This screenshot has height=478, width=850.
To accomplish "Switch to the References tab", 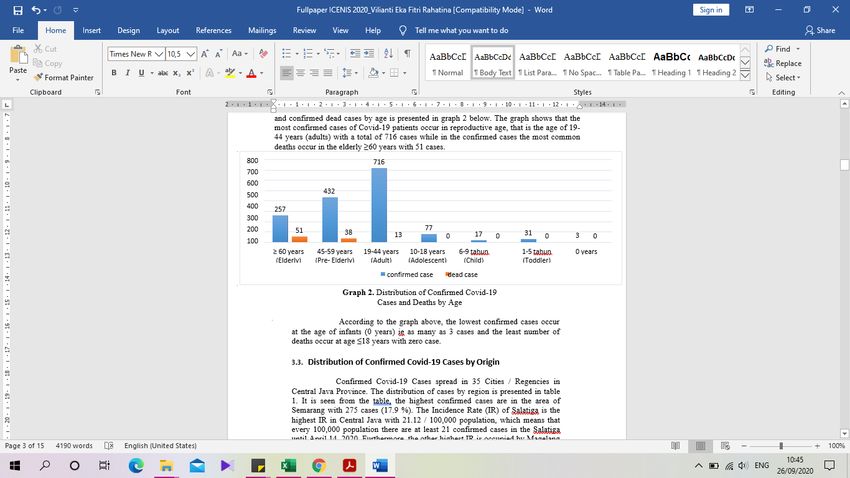I will click(x=214, y=30).
